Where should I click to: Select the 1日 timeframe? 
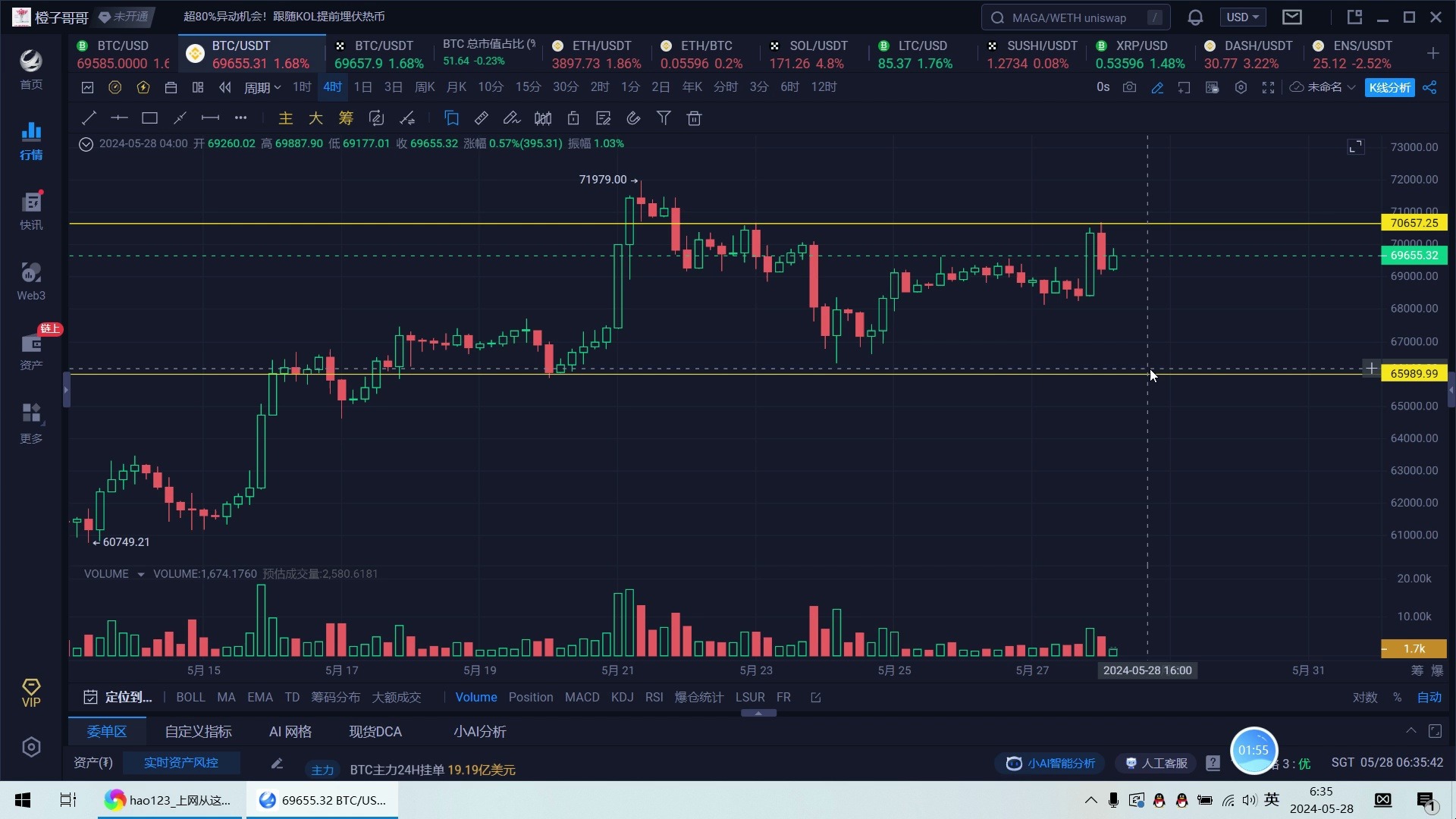(x=362, y=87)
